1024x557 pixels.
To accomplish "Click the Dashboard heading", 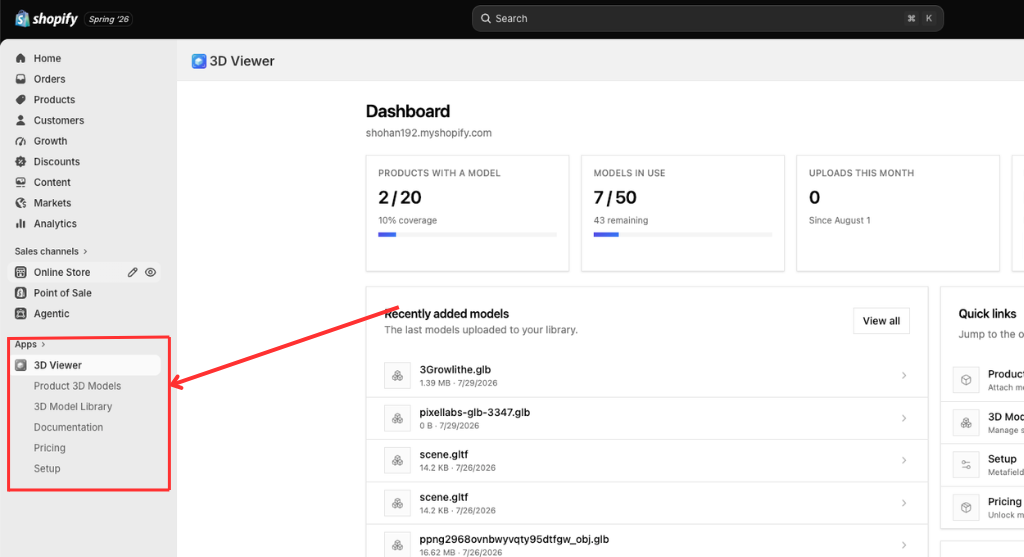I will (x=408, y=111).
